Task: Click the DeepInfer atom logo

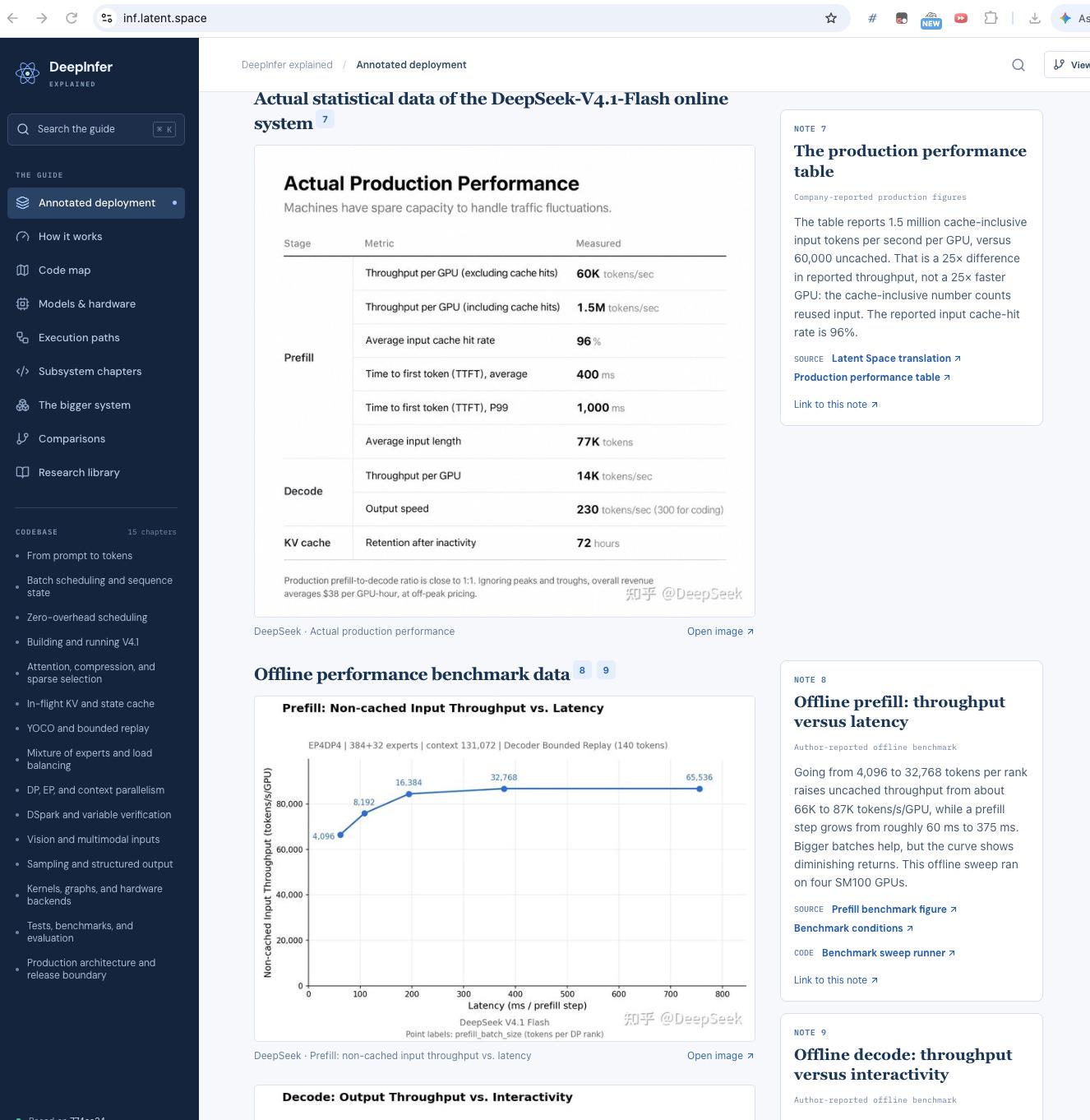Action: click(x=27, y=73)
